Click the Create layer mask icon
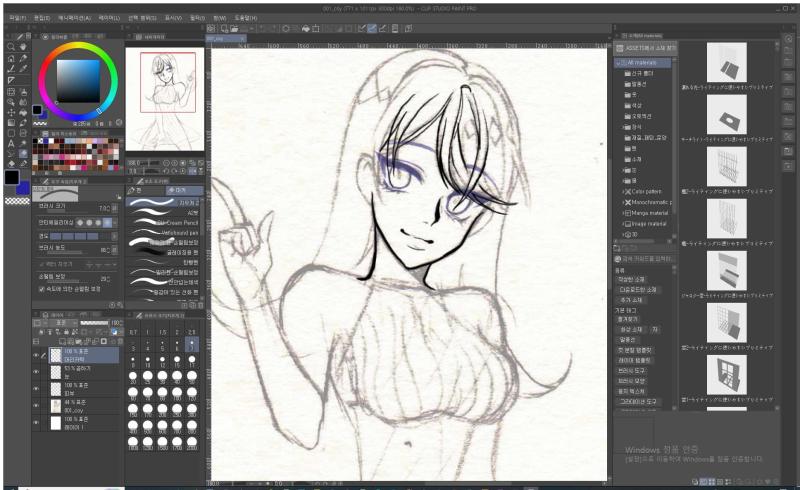This screenshot has width=800, height=490. coord(104,341)
